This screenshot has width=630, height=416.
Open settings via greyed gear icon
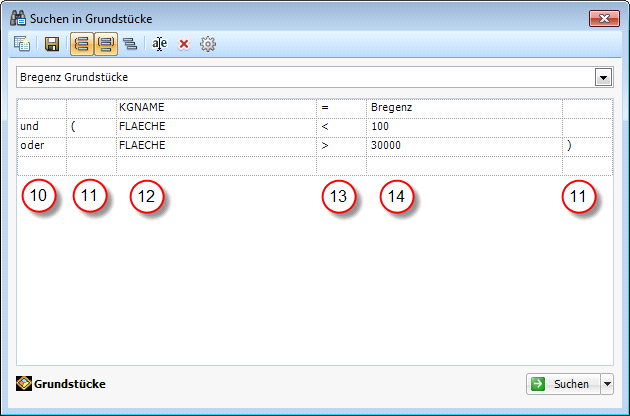pos(208,44)
